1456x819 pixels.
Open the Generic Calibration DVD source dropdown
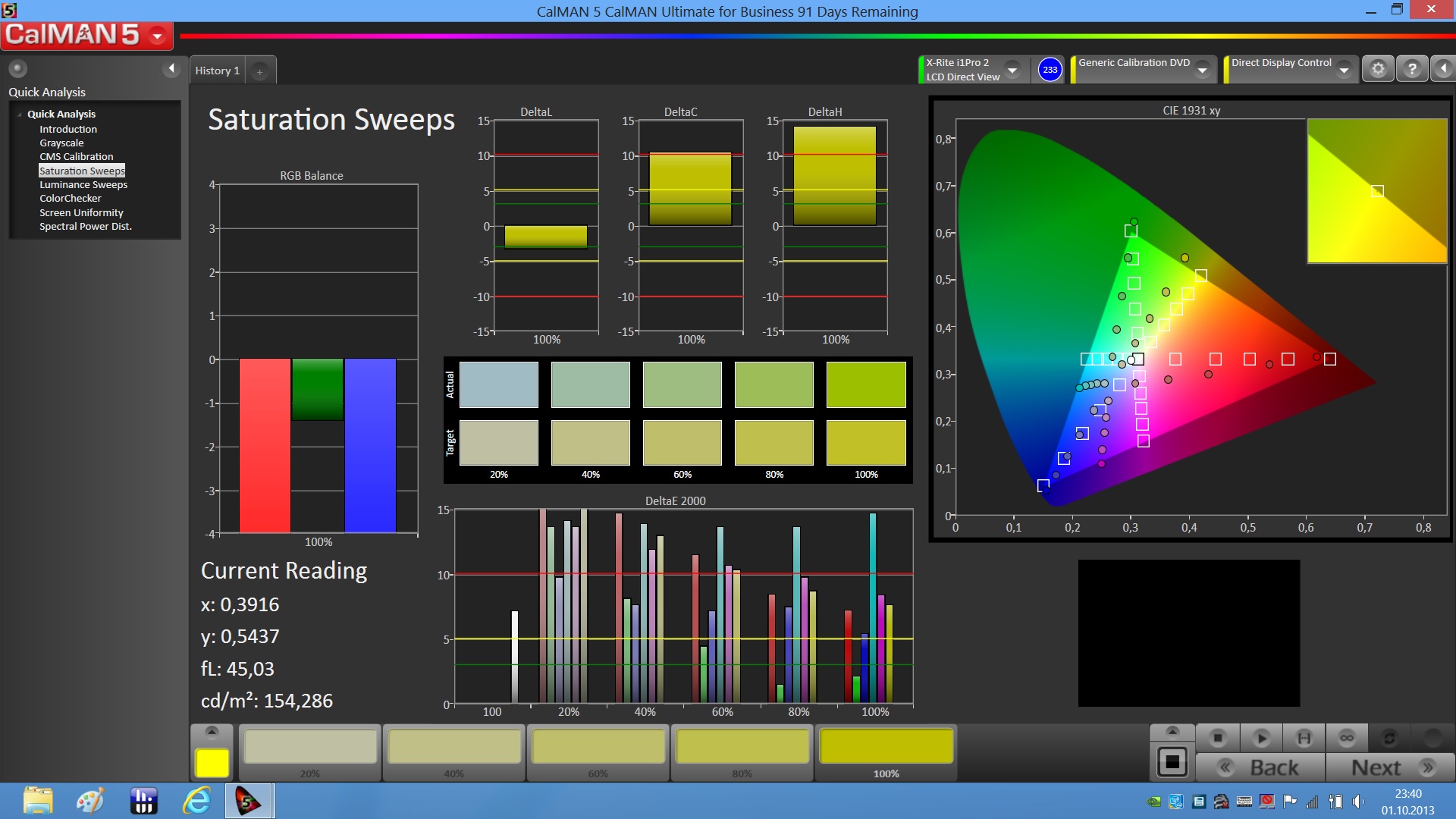1202,70
